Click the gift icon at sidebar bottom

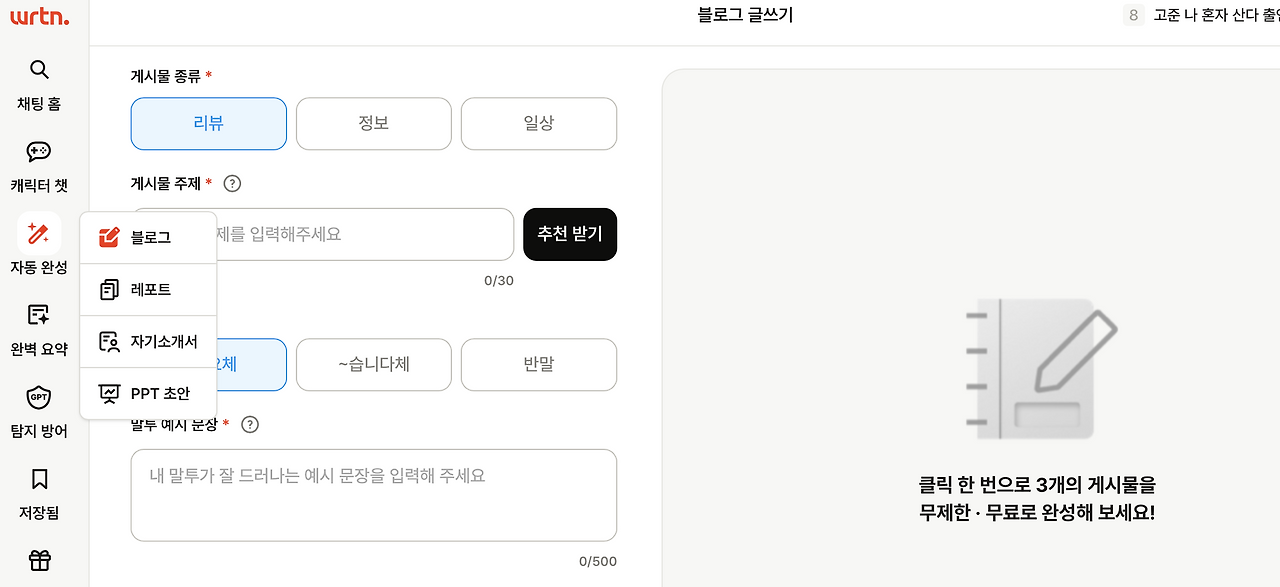[x=38, y=561]
